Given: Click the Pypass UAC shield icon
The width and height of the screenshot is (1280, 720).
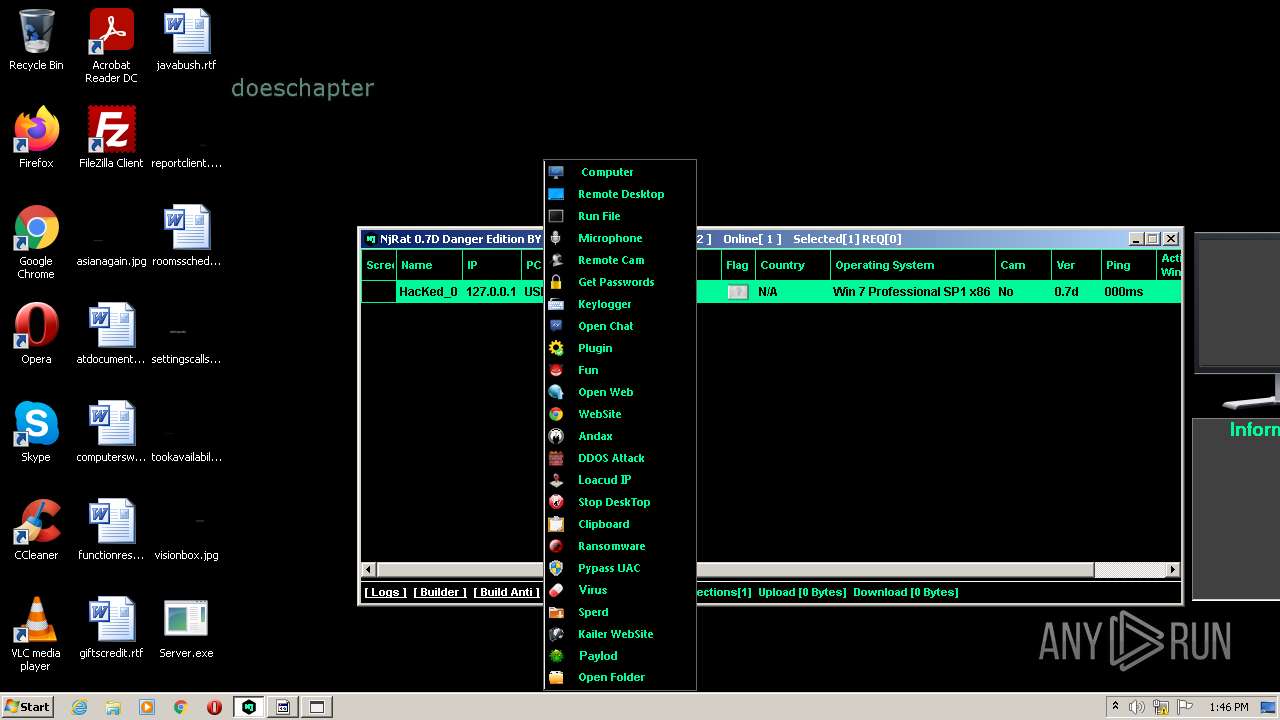Looking at the screenshot, I should click(x=556, y=568).
